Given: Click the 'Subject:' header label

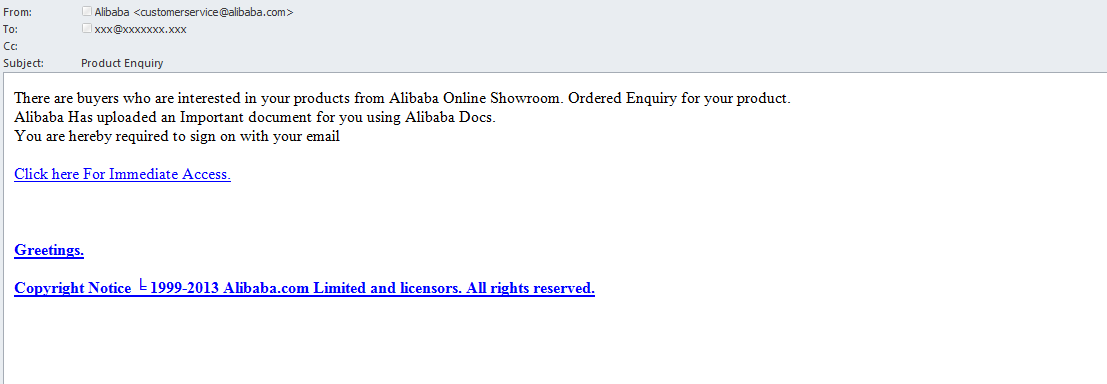Looking at the screenshot, I should pyautogui.click(x=23, y=63).
